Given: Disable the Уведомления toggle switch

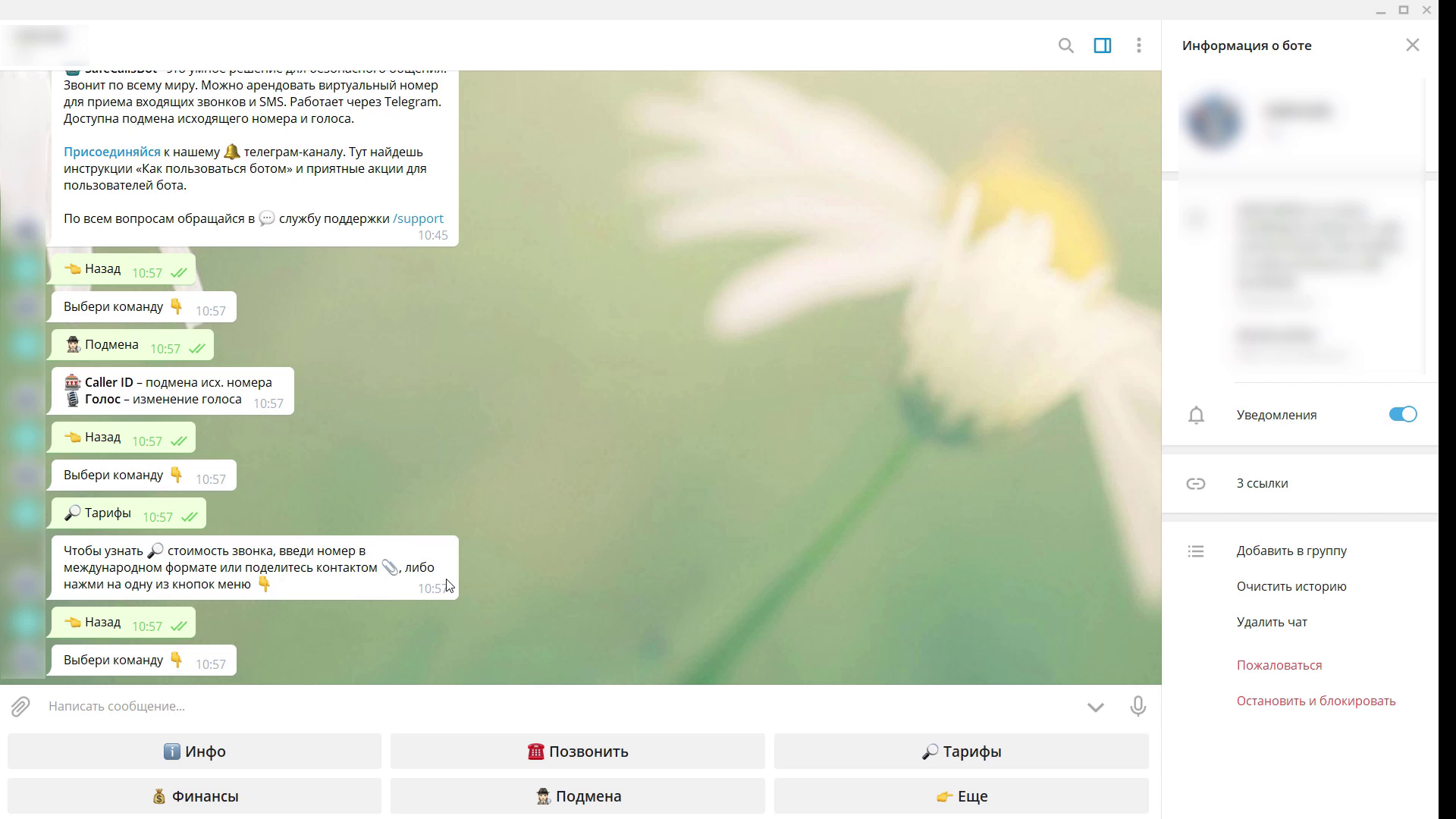Looking at the screenshot, I should click(1402, 415).
